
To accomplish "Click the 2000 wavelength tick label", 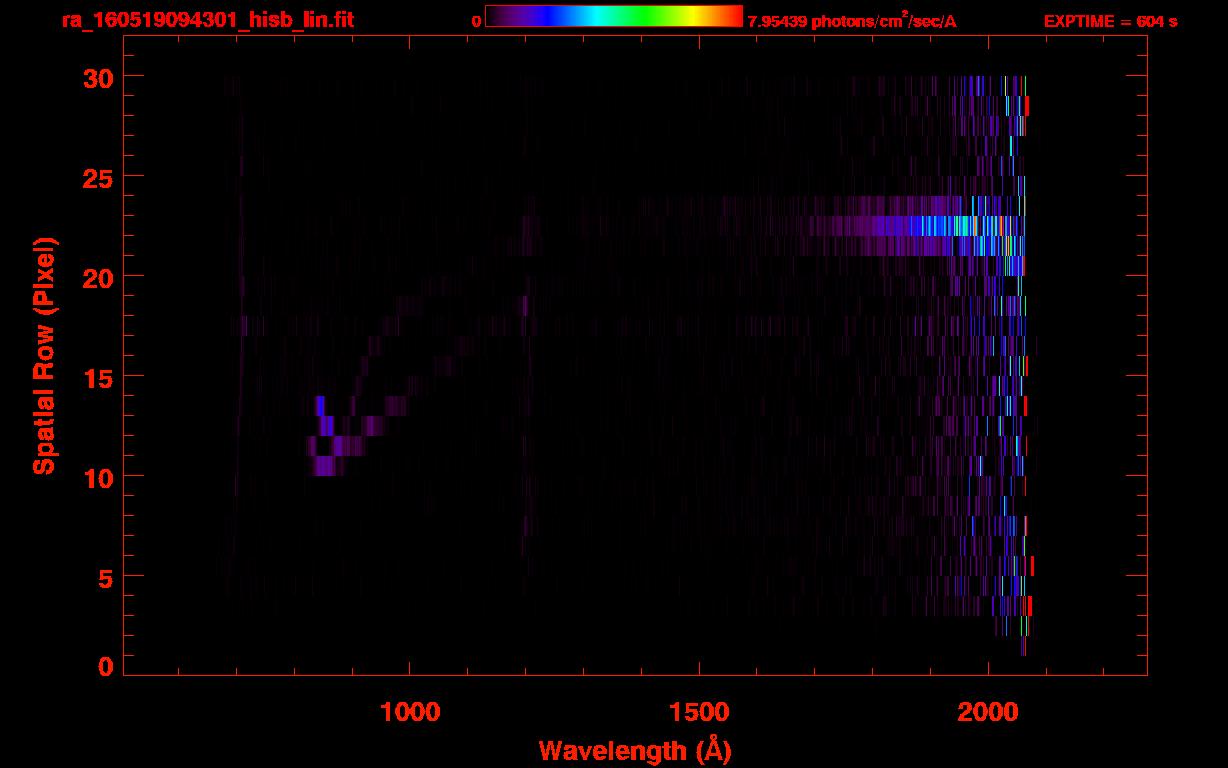I will (x=988, y=712).
